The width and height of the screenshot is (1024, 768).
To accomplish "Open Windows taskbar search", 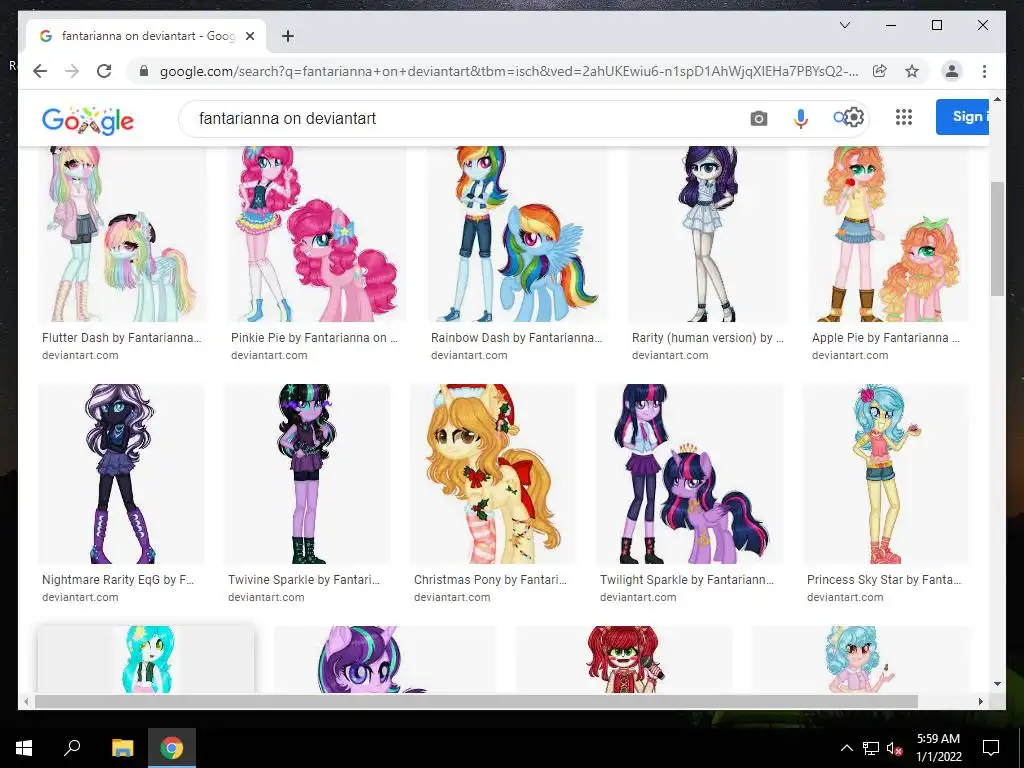I will click(72, 748).
